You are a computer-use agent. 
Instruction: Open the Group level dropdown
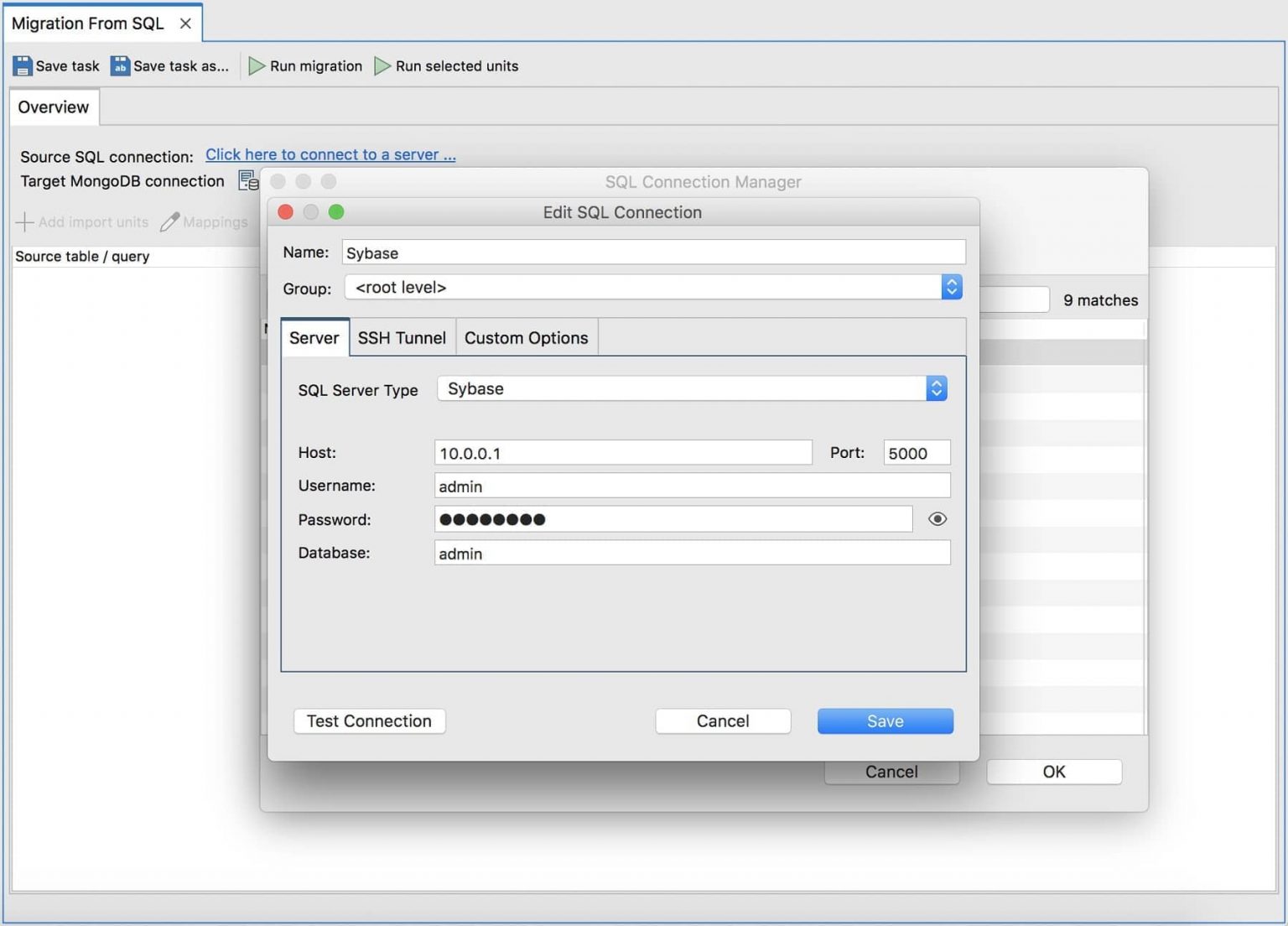951,286
